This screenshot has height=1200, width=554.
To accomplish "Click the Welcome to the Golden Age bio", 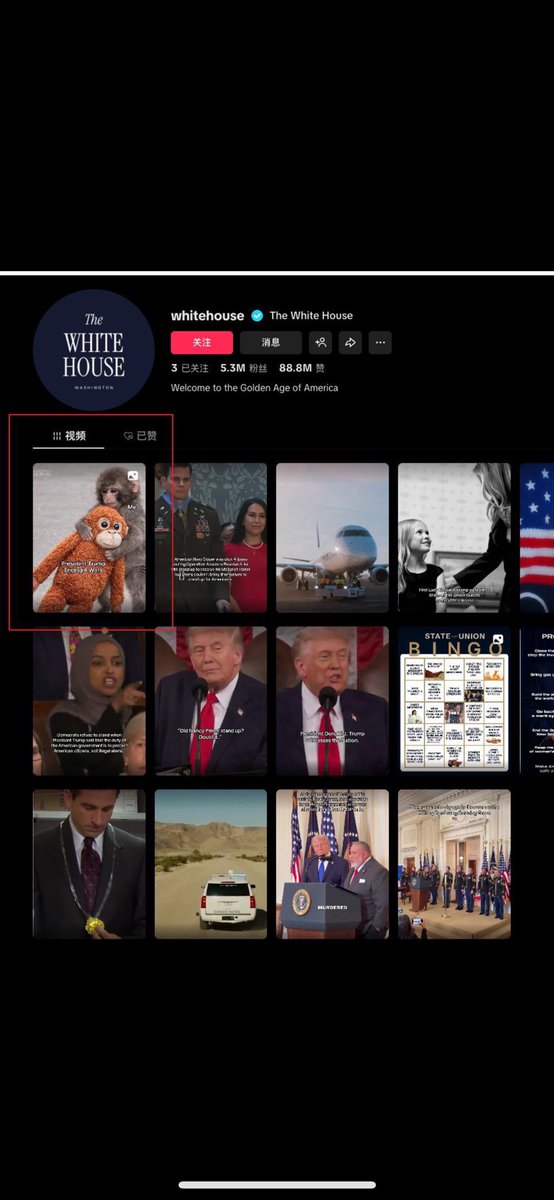I will tap(254, 387).
